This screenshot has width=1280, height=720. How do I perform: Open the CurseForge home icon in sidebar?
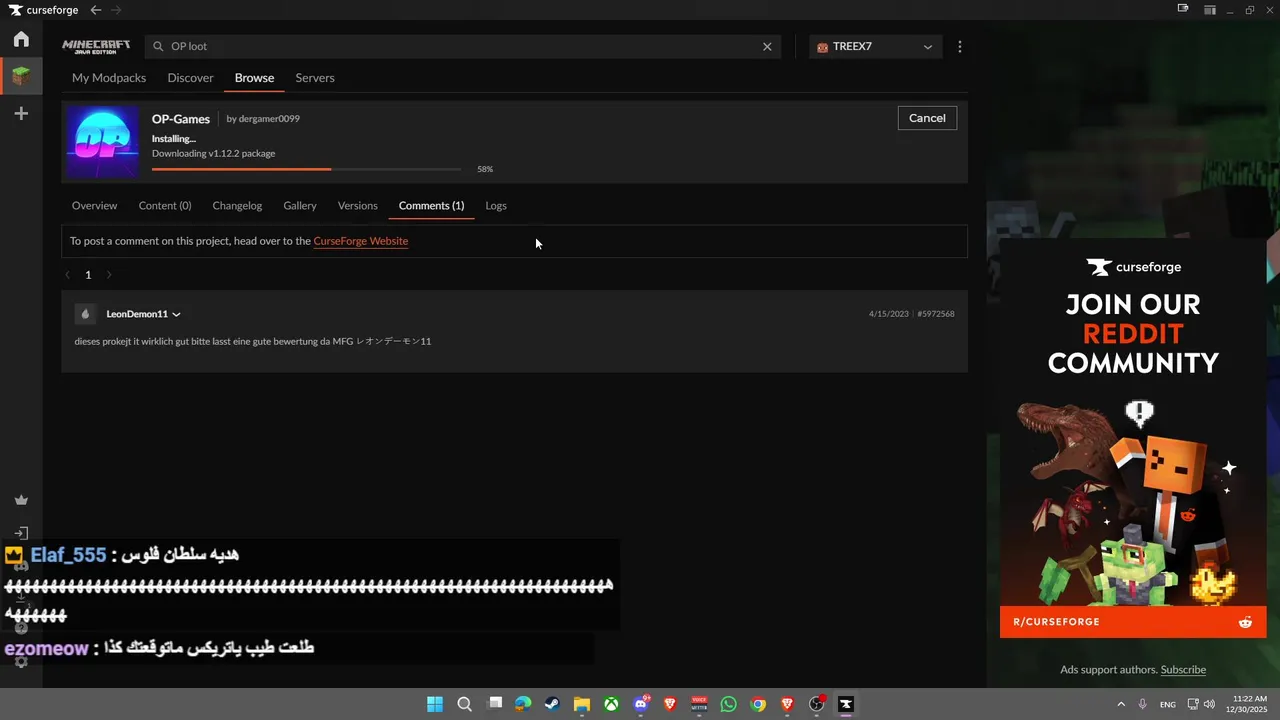(21, 39)
